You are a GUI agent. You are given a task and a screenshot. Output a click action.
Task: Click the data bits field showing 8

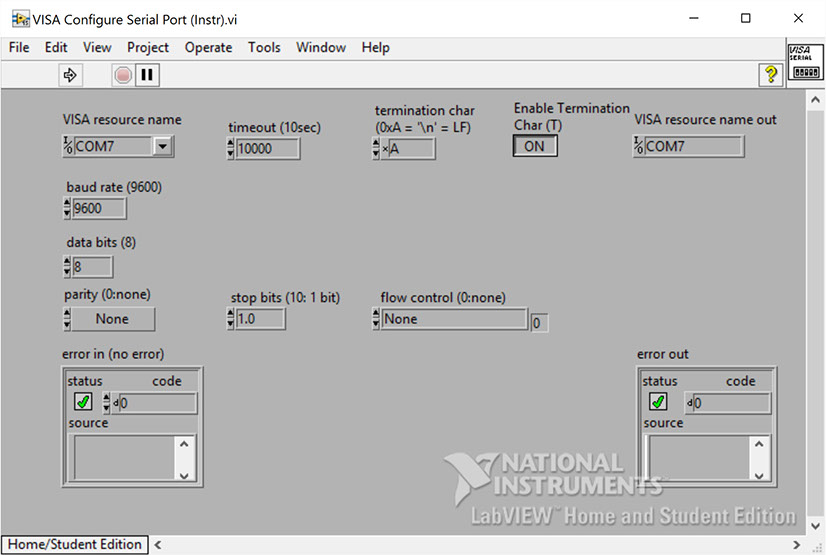(x=92, y=266)
